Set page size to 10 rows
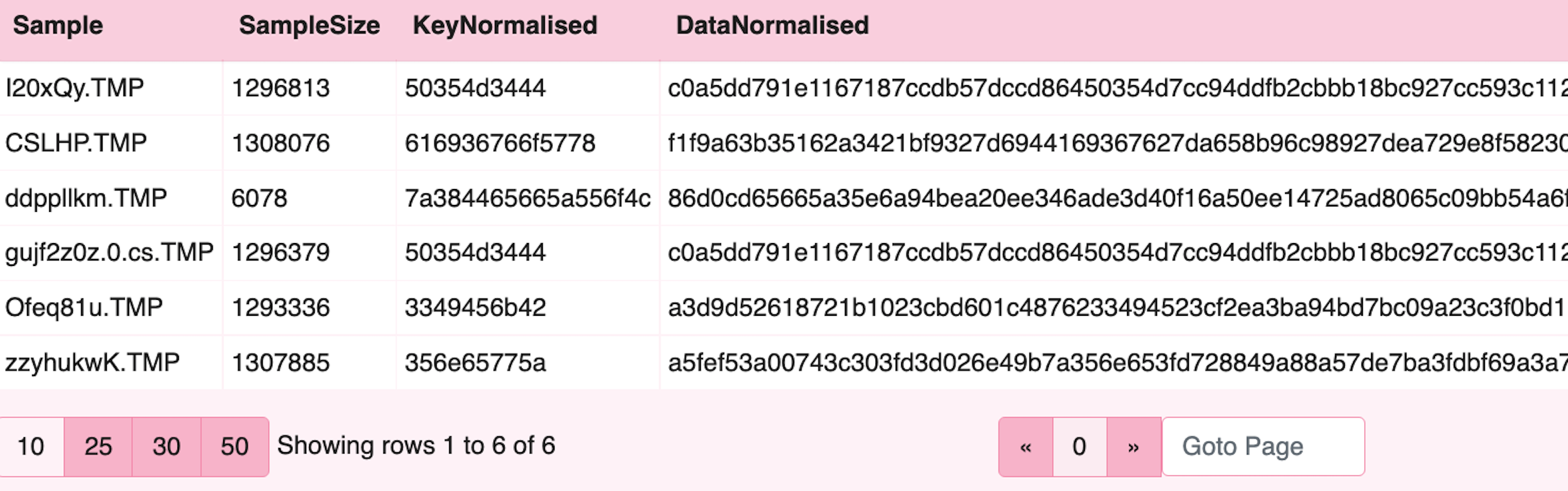Screen dimensions: 1568x491 pos(31,447)
